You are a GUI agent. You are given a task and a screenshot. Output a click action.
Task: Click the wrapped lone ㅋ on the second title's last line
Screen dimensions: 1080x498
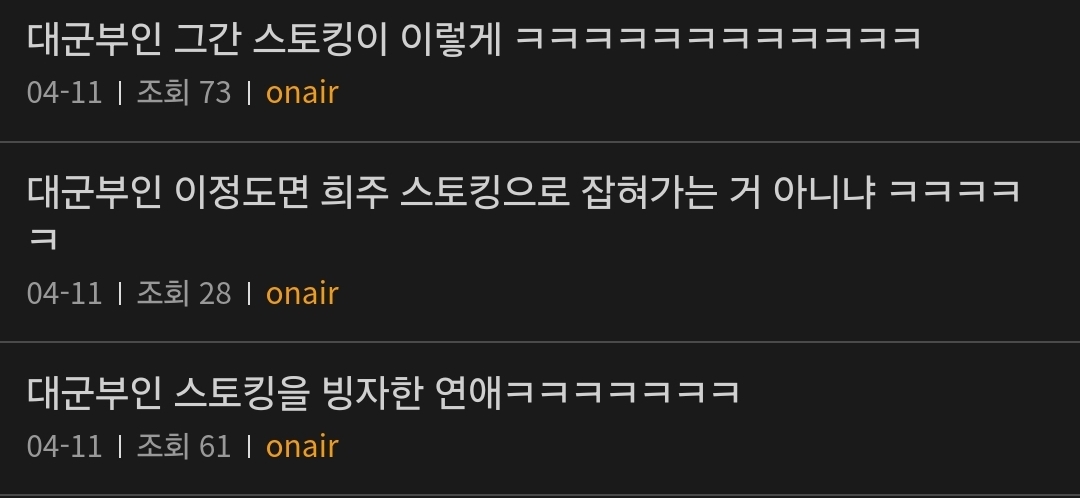tap(43, 239)
